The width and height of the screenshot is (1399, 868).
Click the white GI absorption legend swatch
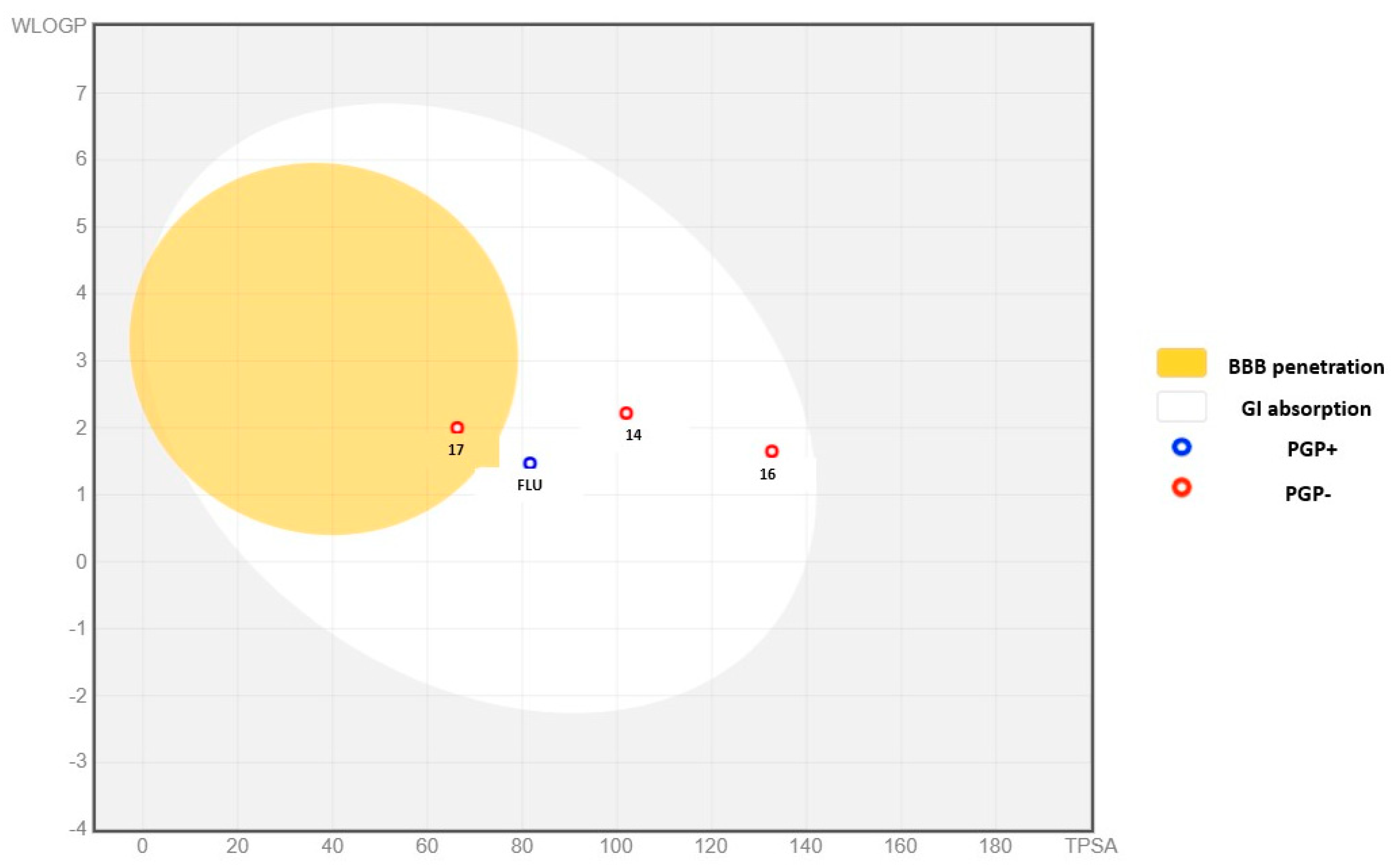click(1181, 407)
